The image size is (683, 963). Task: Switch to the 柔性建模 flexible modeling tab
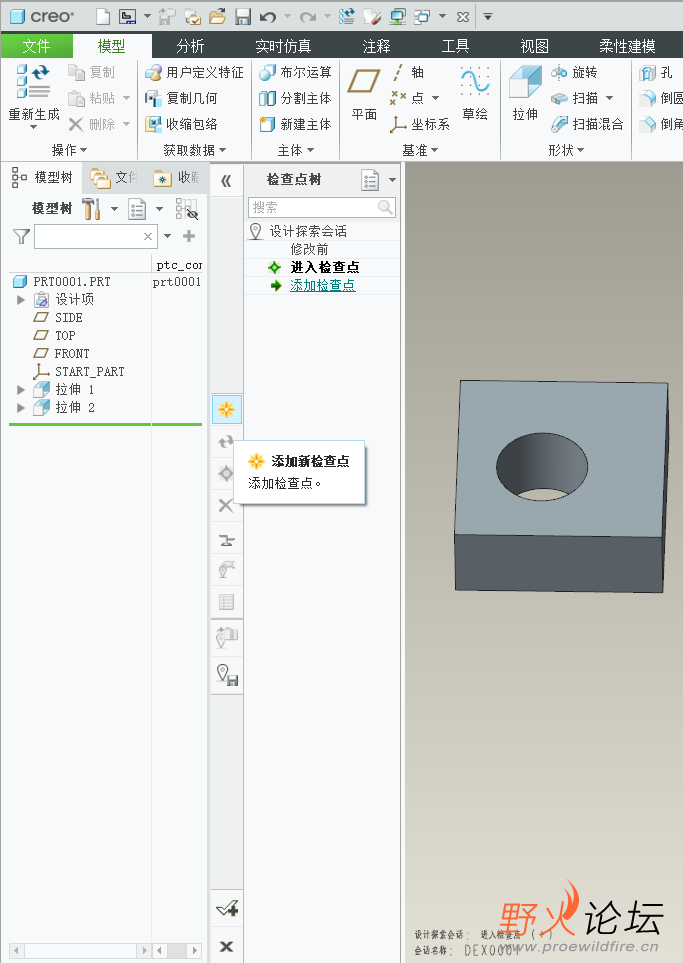(627, 46)
